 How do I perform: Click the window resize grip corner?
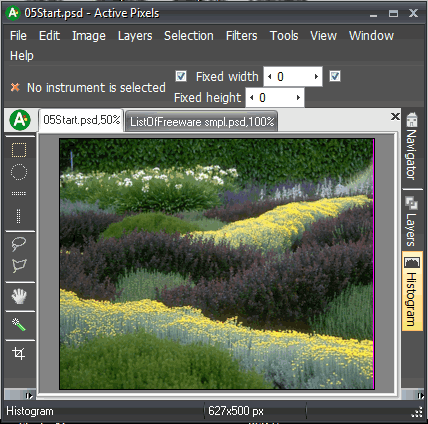[417, 413]
